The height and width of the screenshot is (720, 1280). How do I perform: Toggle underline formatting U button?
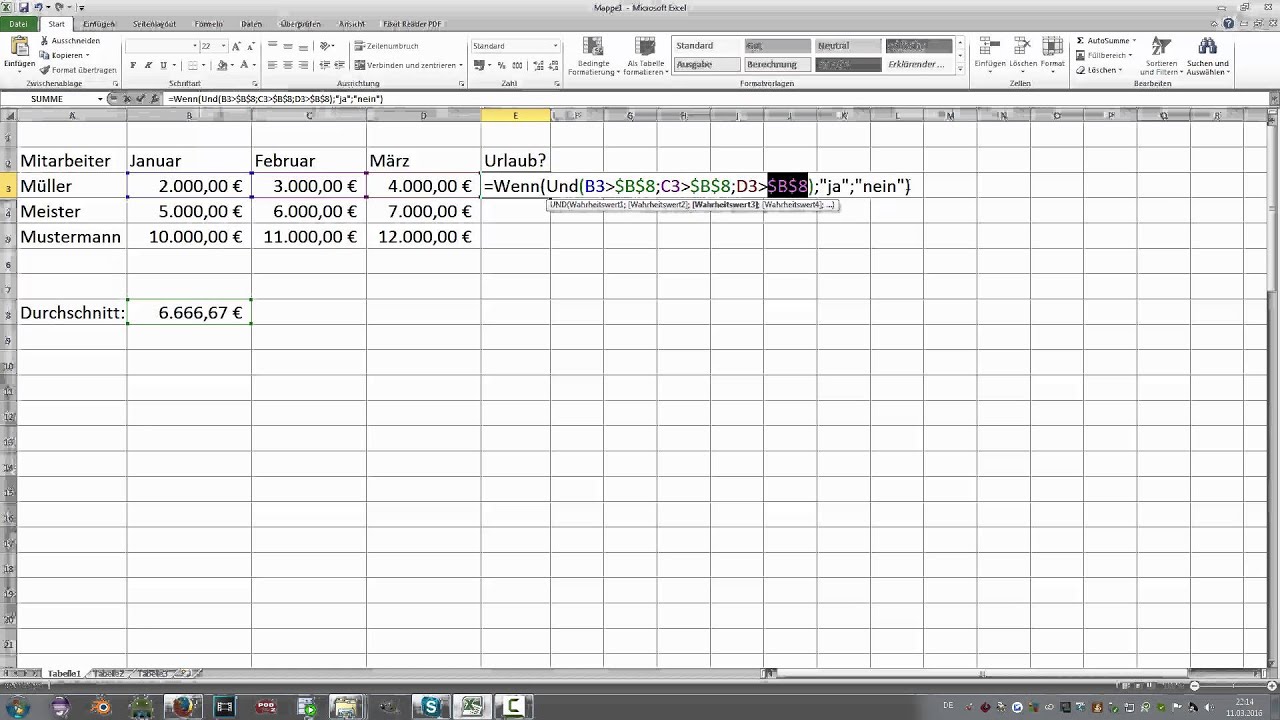pyautogui.click(x=163, y=65)
